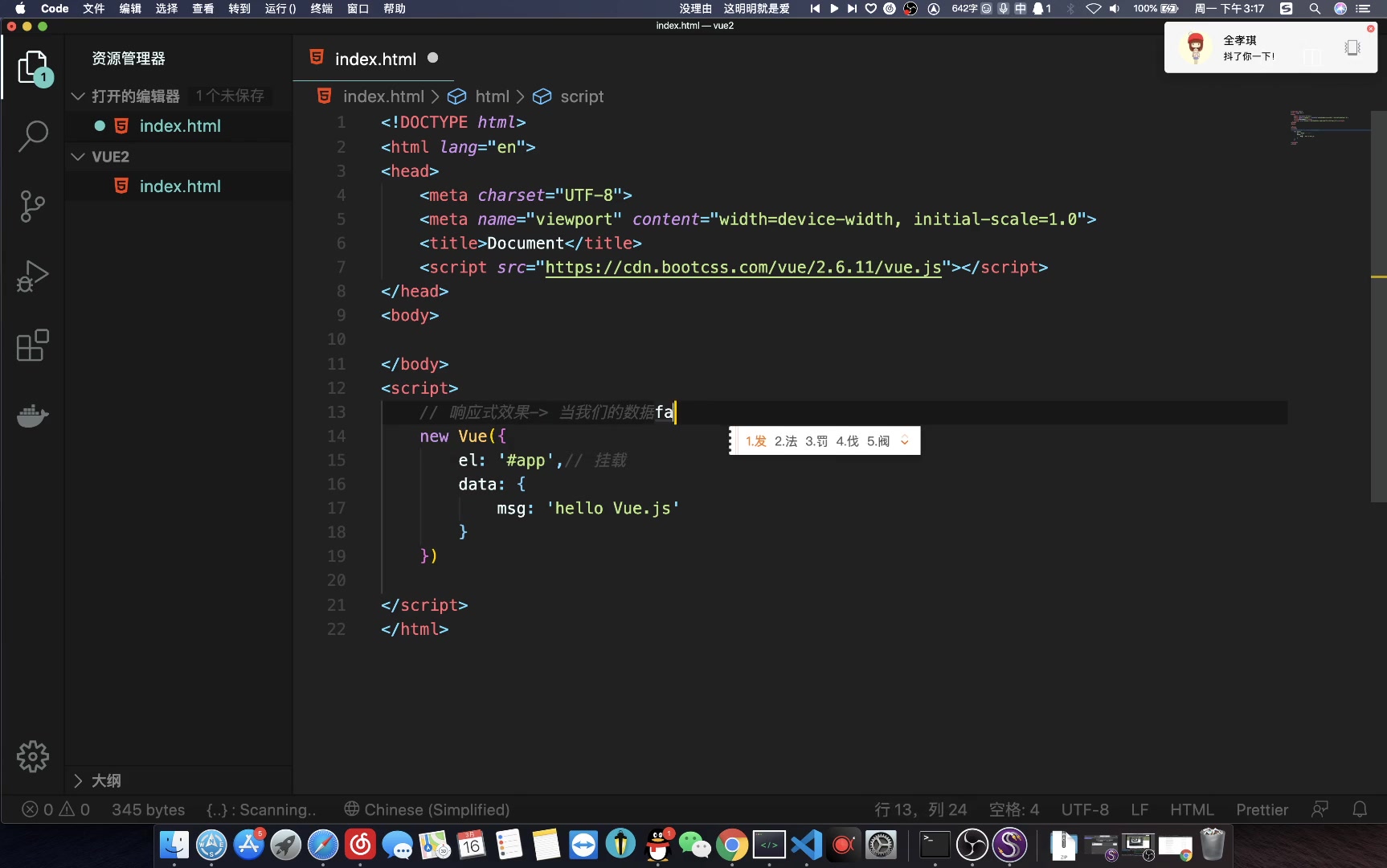Open the script breadcrumb dropdown
The image size is (1387, 868).
coord(582,96)
